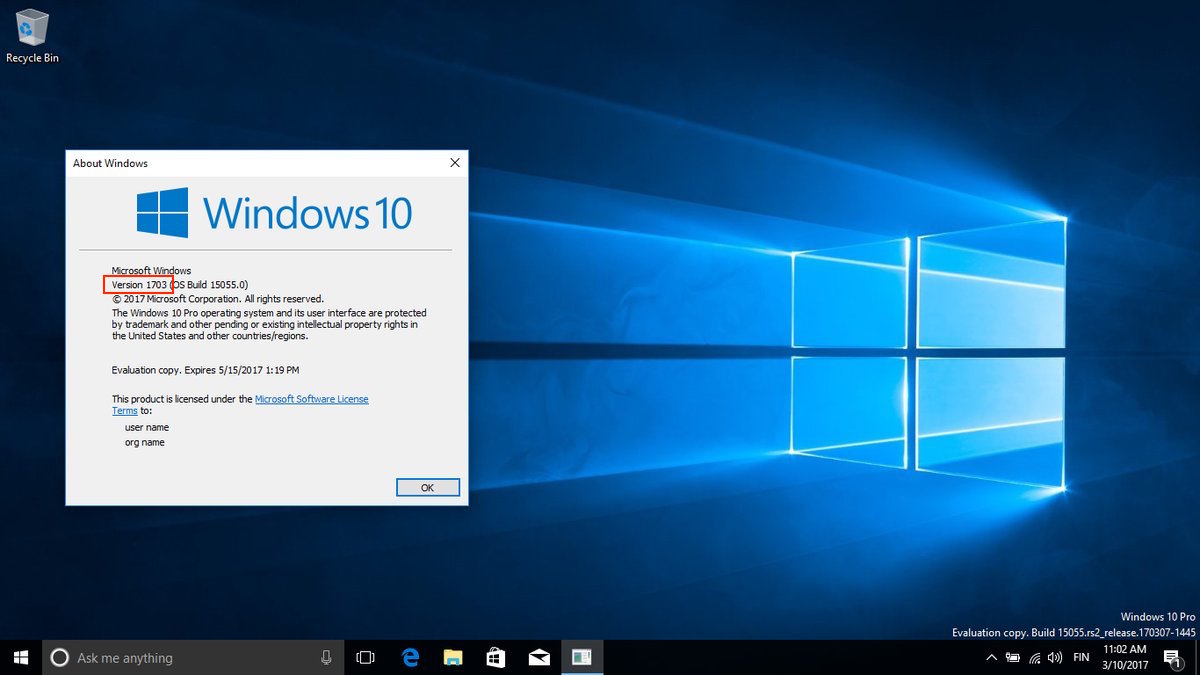Click the volume speaker tray icon

pos(1055,657)
